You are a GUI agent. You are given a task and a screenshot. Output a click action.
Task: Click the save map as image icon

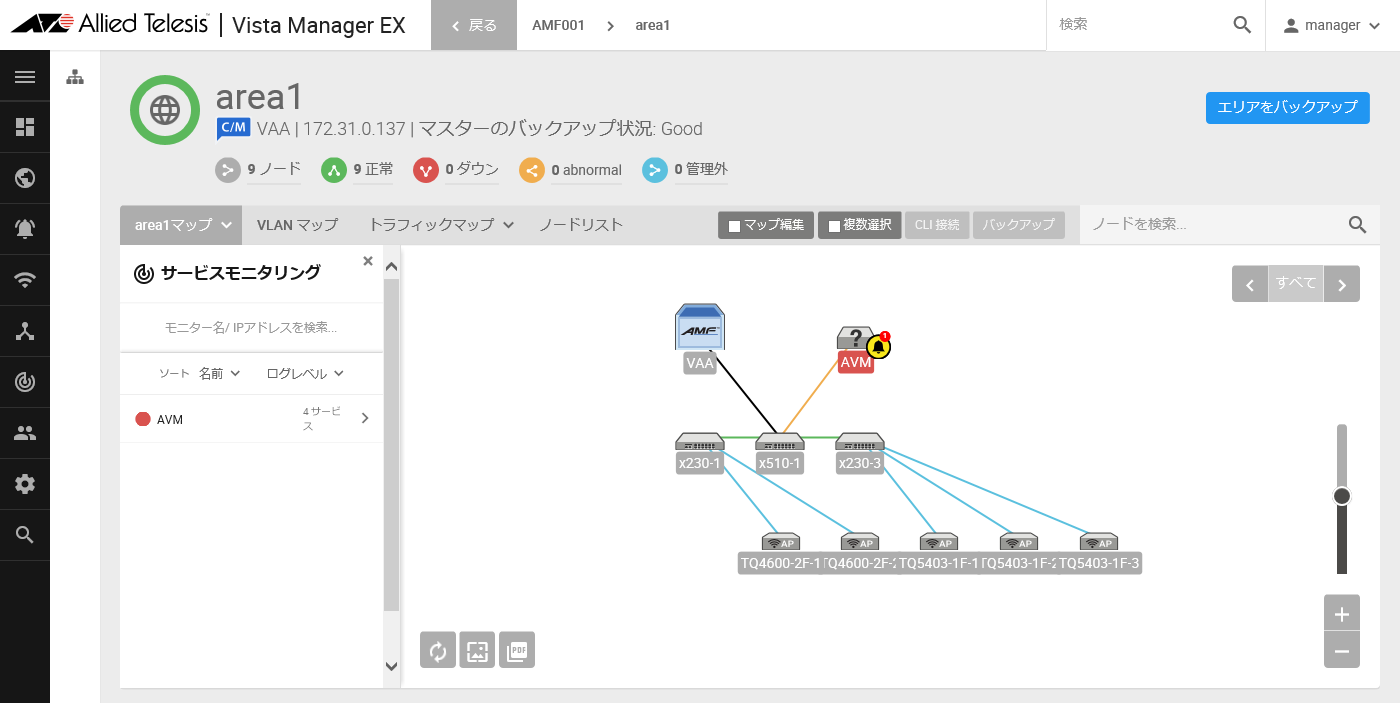[477, 650]
